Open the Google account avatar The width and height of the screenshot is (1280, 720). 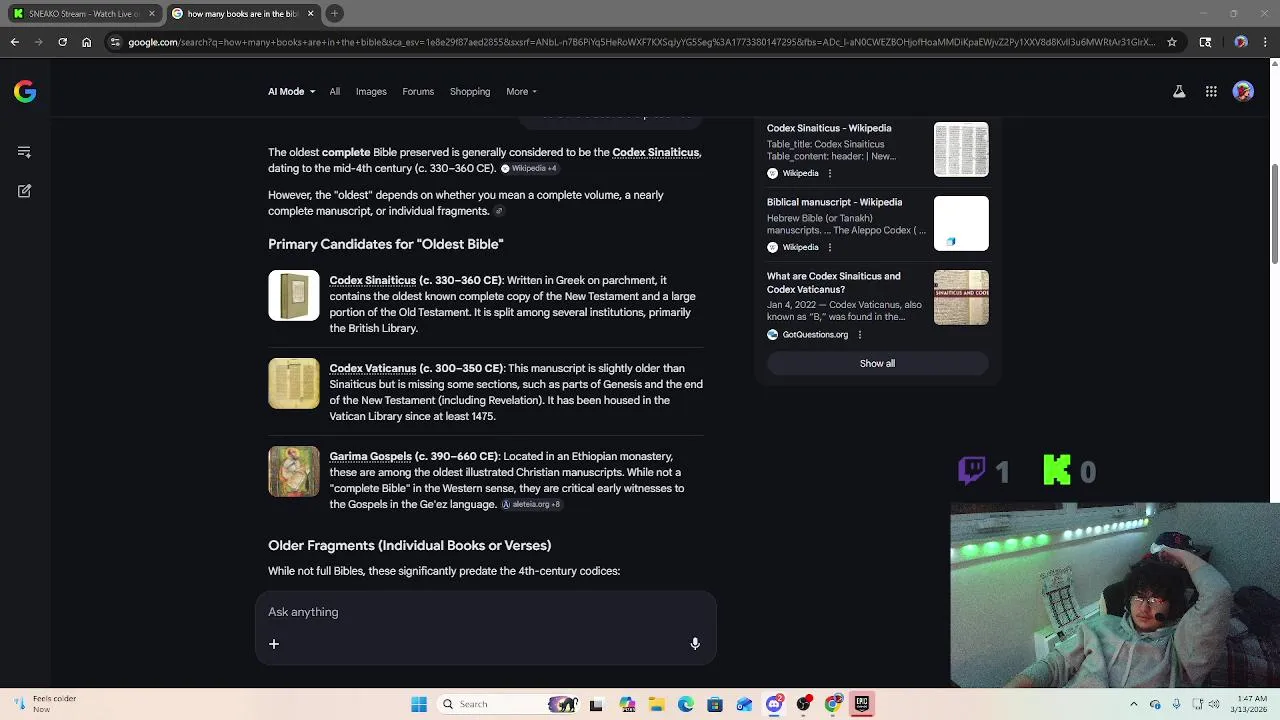pos(1243,91)
